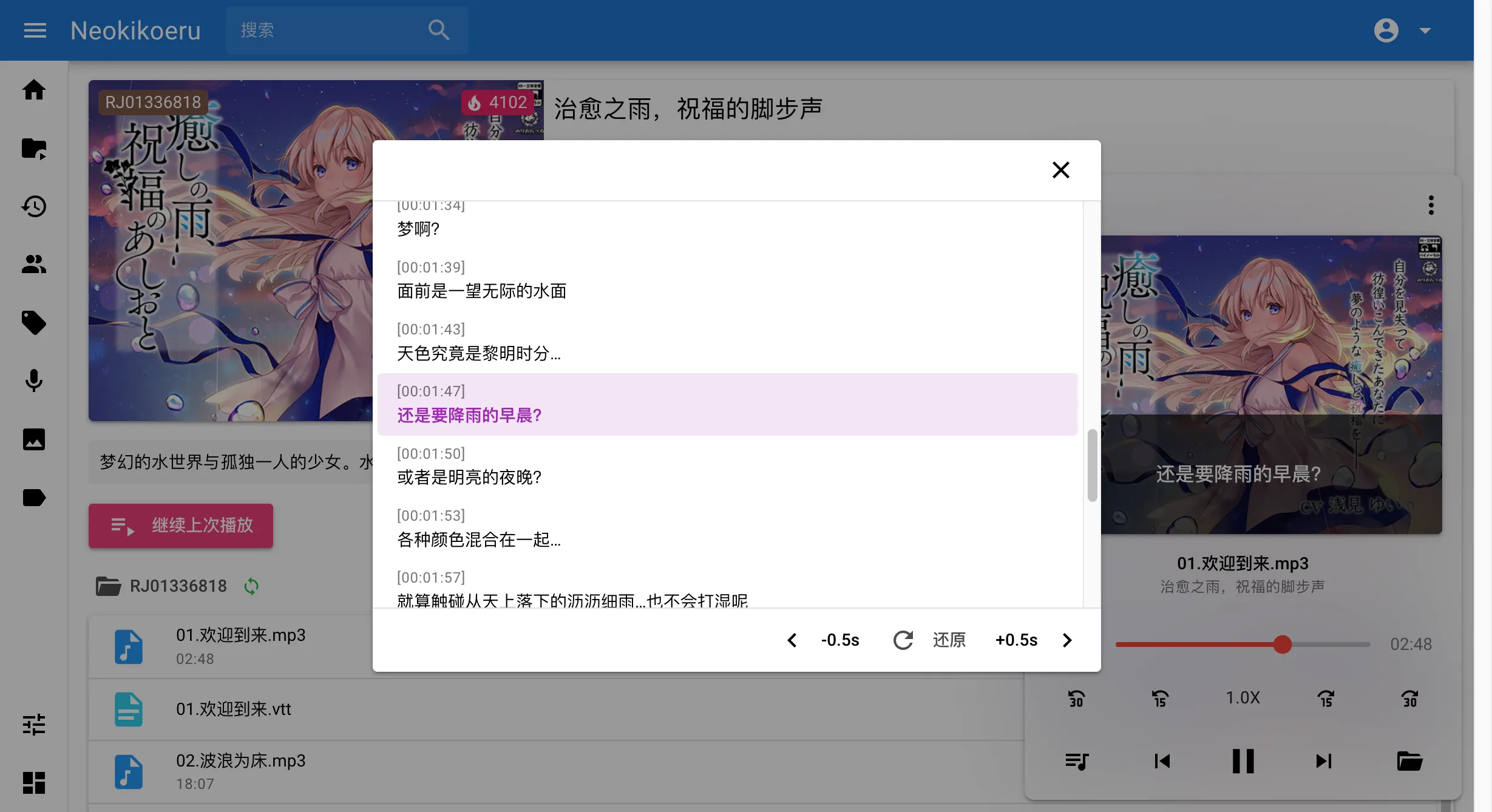This screenshot has height=812, width=1492.
Task: Open the dashboard grid sidebar icon
Action: [x=34, y=783]
